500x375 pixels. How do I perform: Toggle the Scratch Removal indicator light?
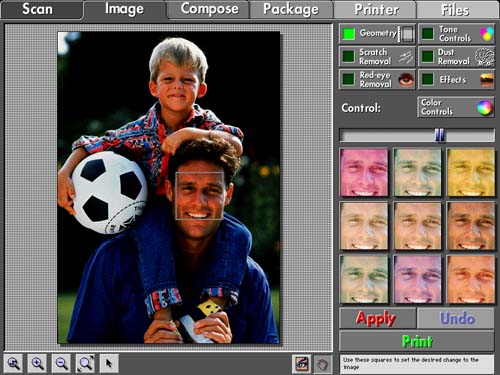pyautogui.click(x=349, y=56)
